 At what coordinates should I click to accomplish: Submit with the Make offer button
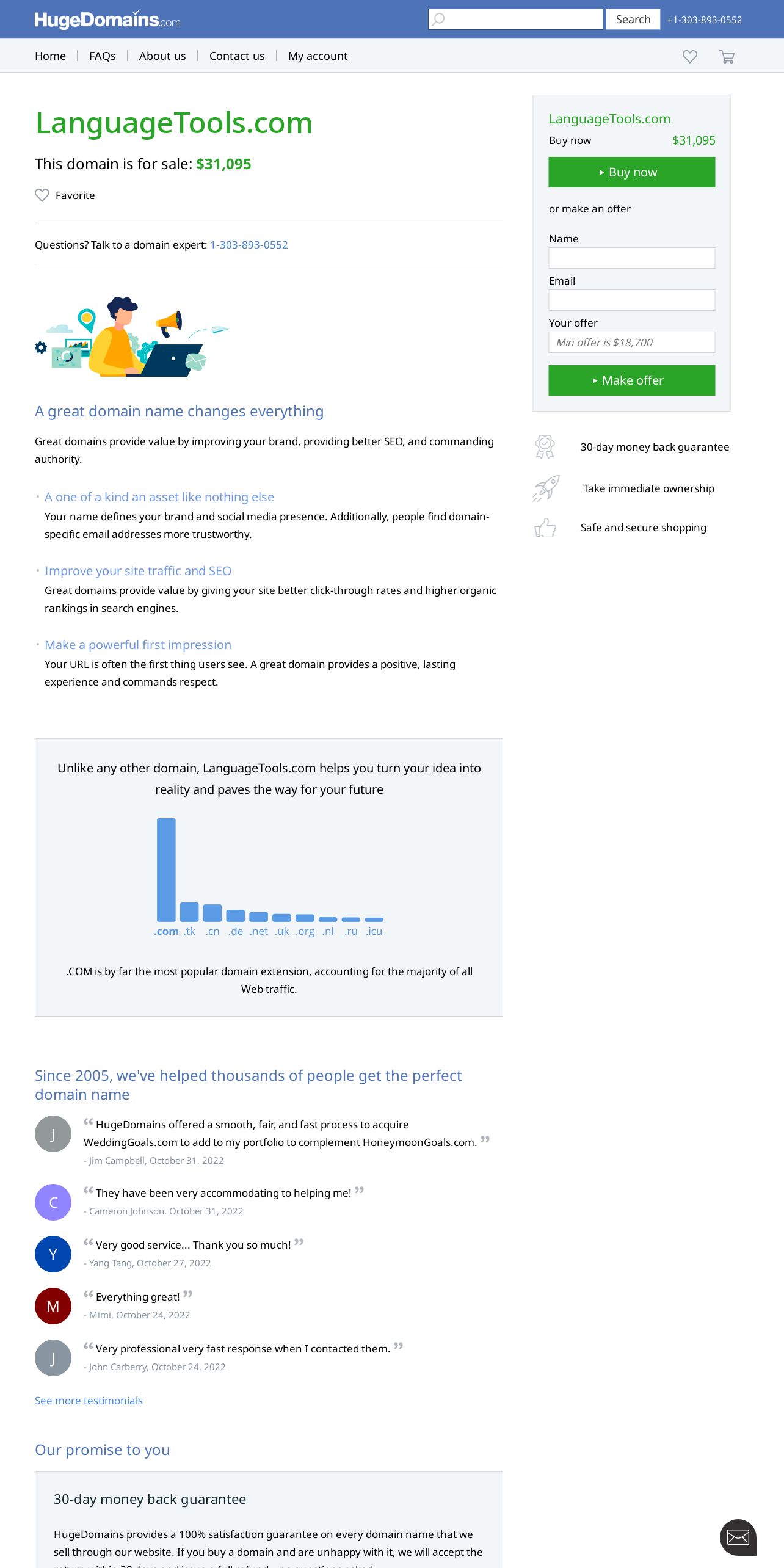(x=631, y=380)
